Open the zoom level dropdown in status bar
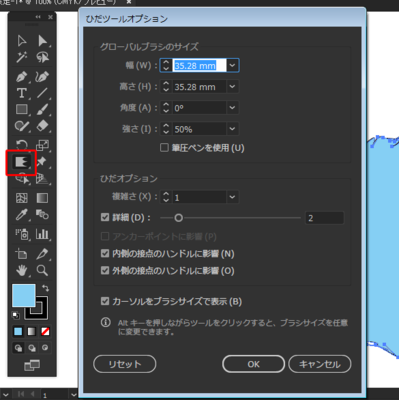Screen dimensions: 399x400 coord(6,395)
